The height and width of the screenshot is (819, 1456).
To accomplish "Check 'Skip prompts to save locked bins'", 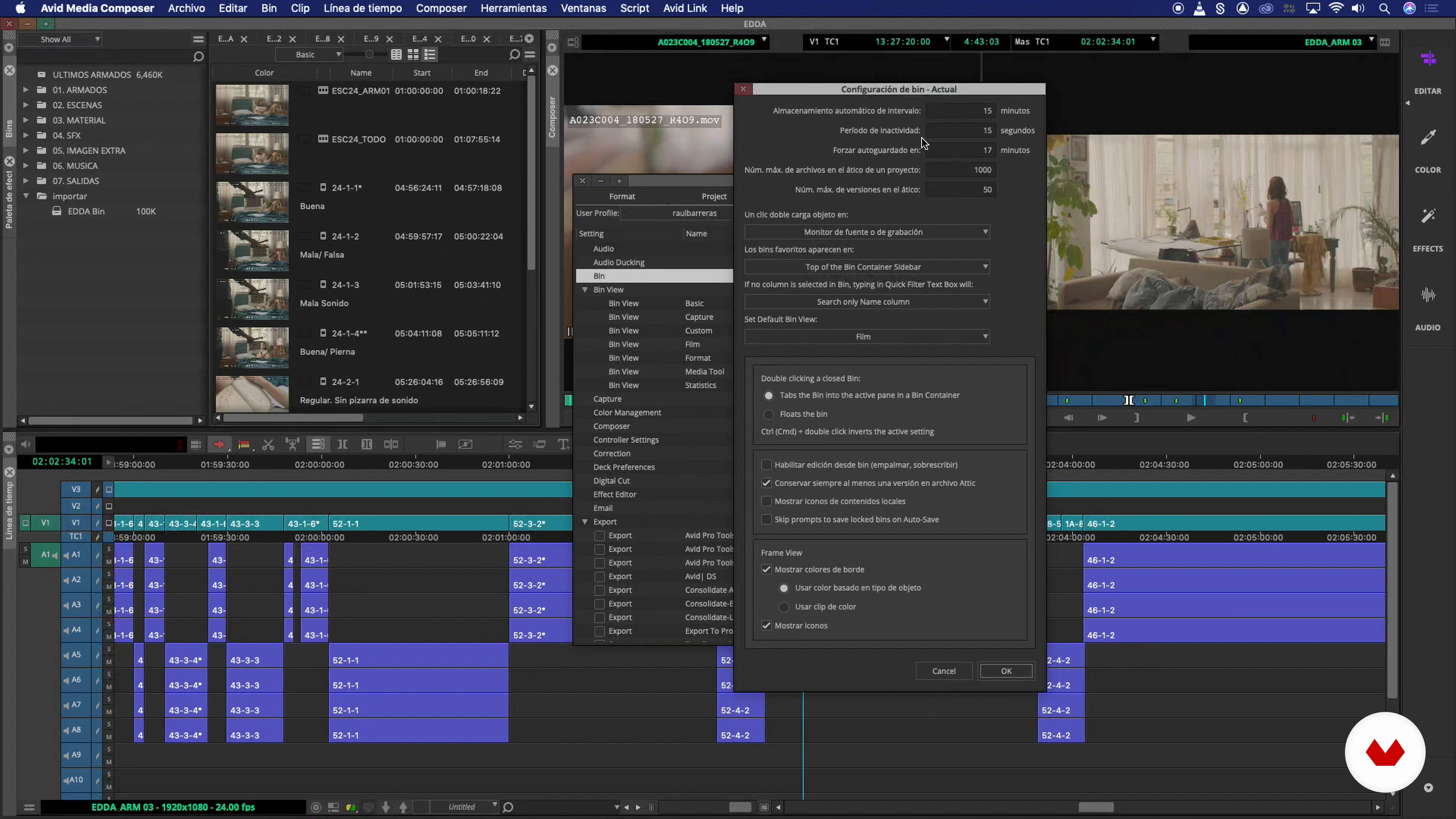I will [766, 519].
